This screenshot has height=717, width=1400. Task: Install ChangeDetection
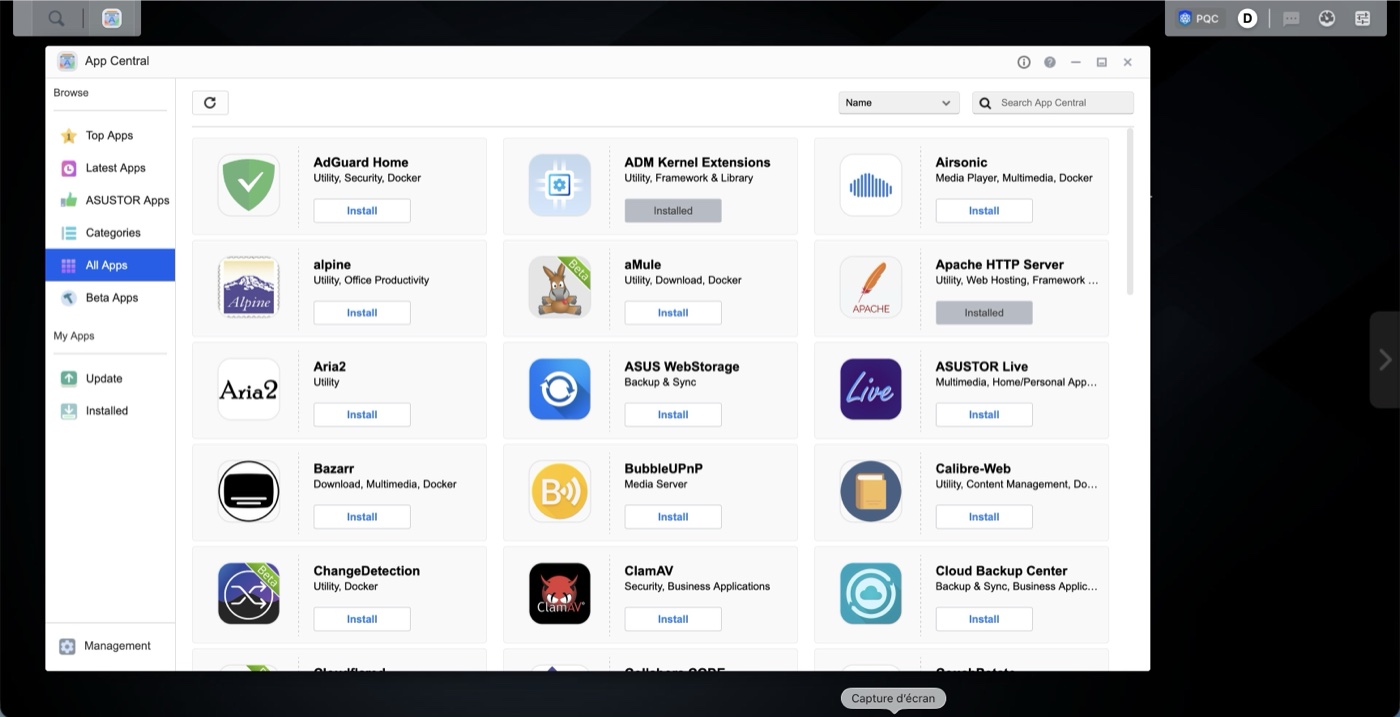pyautogui.click(x=362, y=619)
